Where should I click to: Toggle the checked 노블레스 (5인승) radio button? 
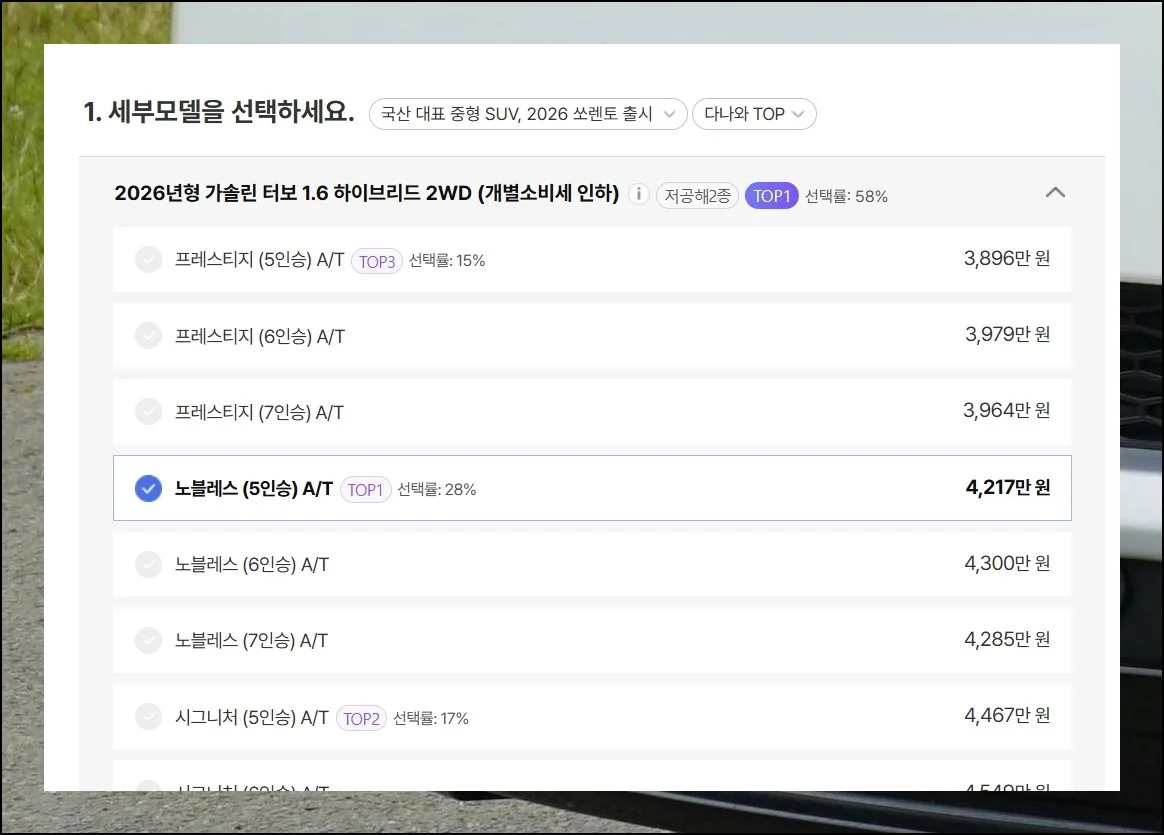click(148, 488)
